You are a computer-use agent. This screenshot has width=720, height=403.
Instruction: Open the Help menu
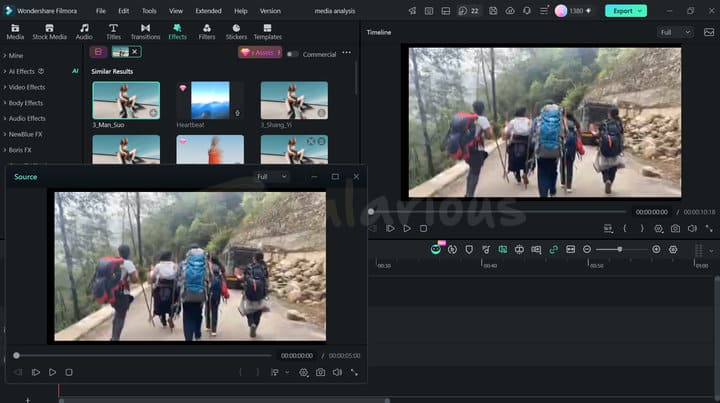[x=241, y=11]
